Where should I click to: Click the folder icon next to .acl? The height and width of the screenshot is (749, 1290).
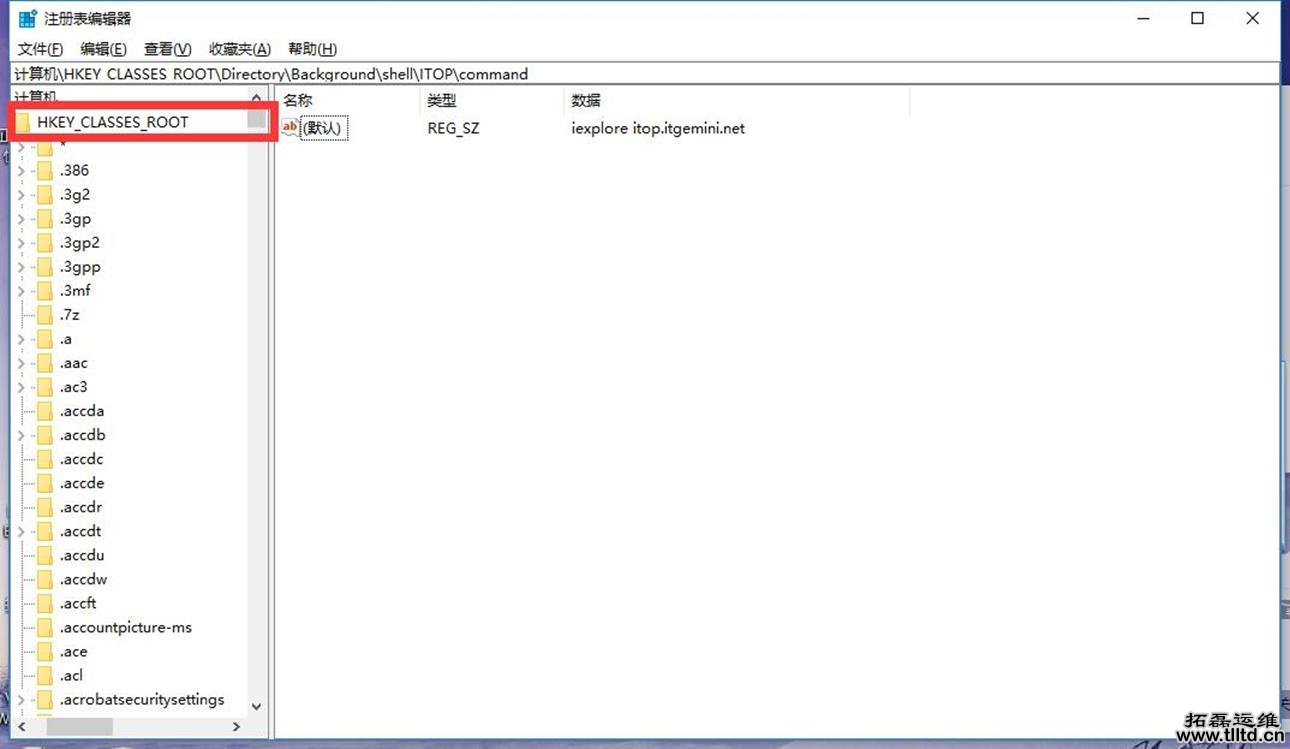(44, 676)
